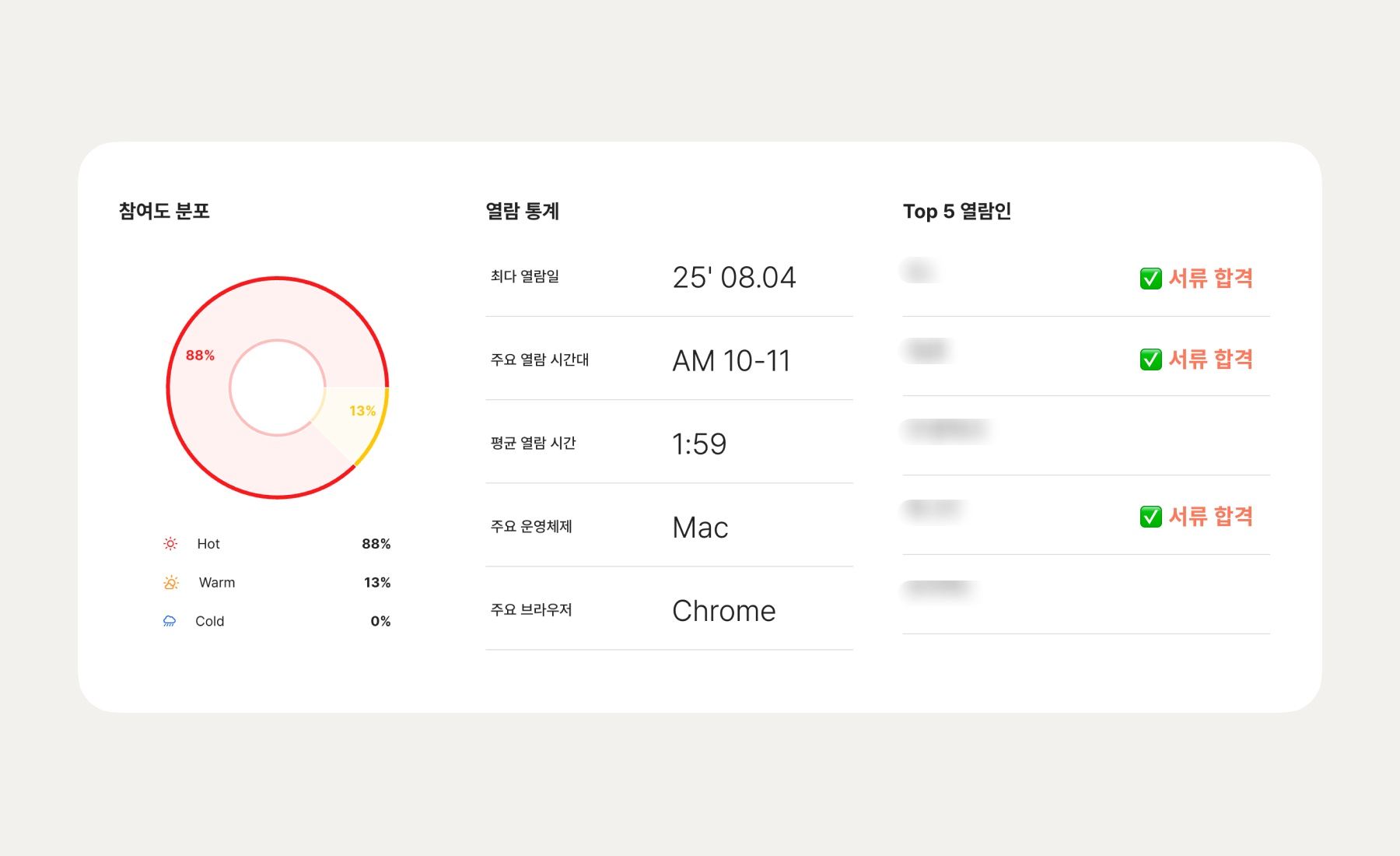Click the Cold rain cloud icon
Screen dimensions: 1400x856
point(170,621)
